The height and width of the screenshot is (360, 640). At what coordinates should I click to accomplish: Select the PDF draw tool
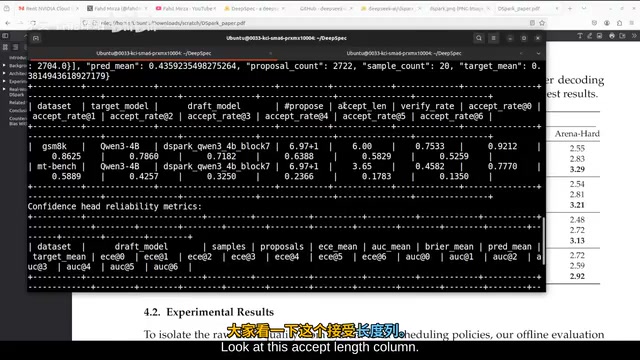click(590, 36)
